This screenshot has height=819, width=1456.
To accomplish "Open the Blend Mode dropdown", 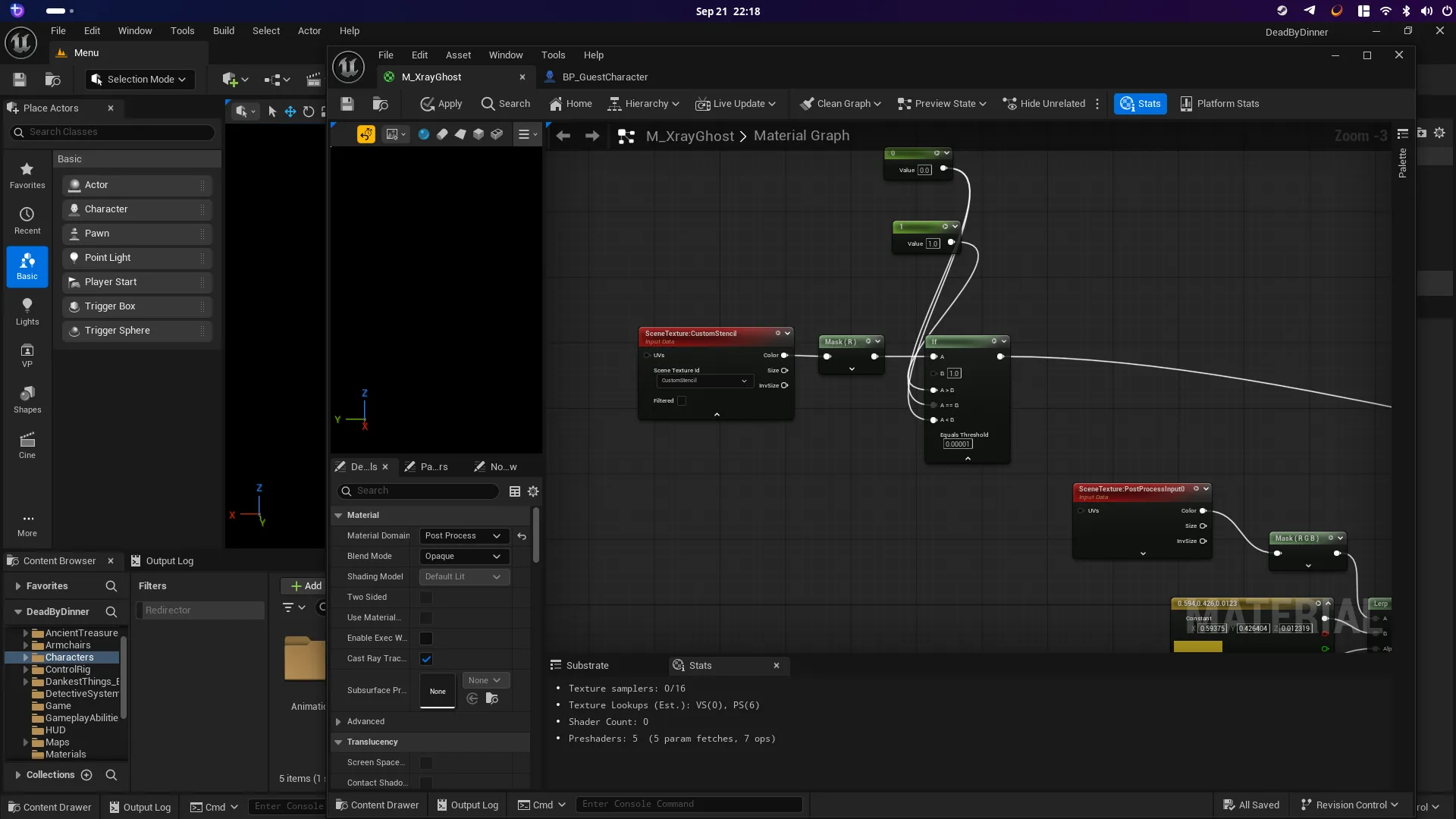I will [x=463, y=557].
